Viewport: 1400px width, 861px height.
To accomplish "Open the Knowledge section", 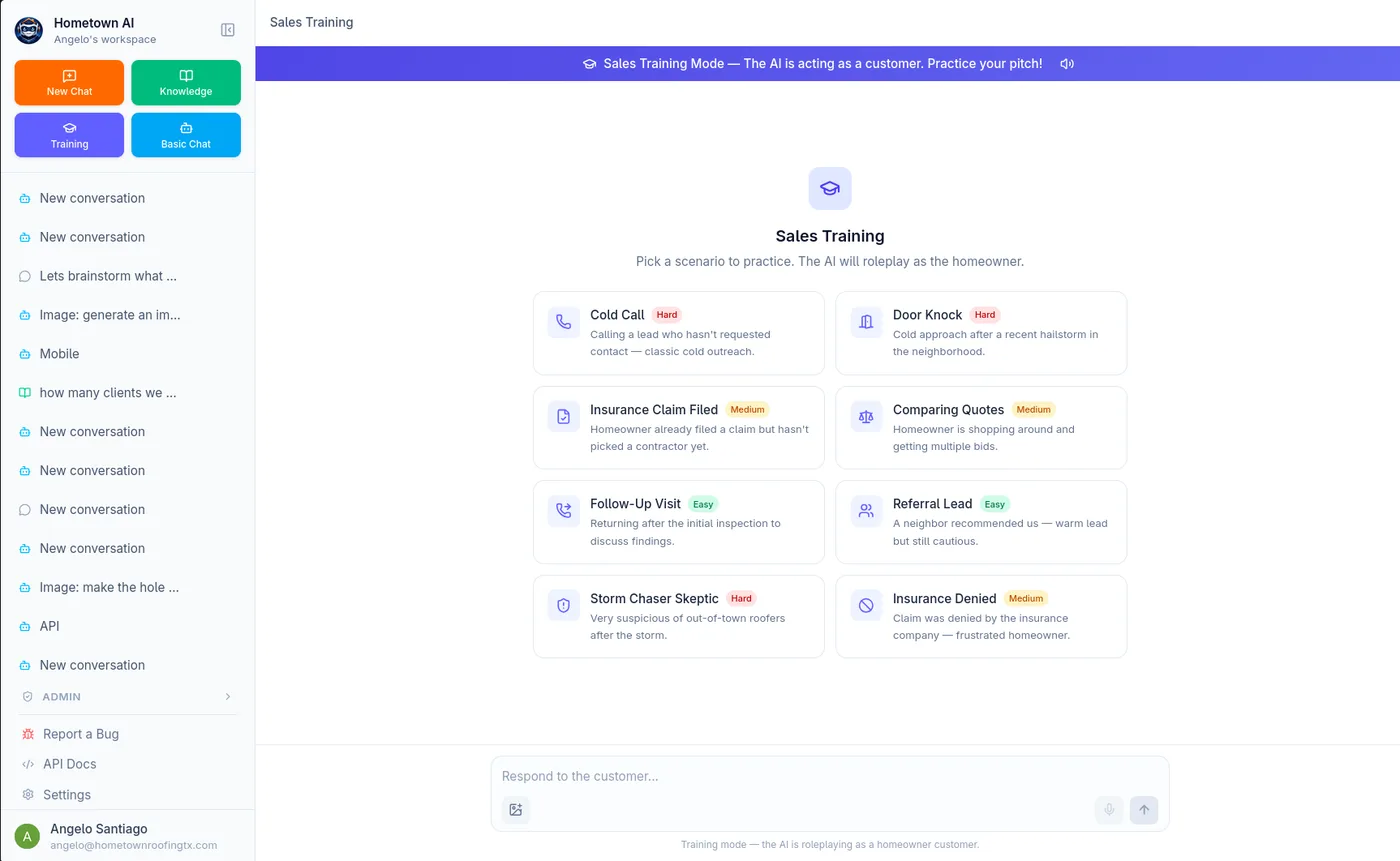I will [x=186, y=82].
